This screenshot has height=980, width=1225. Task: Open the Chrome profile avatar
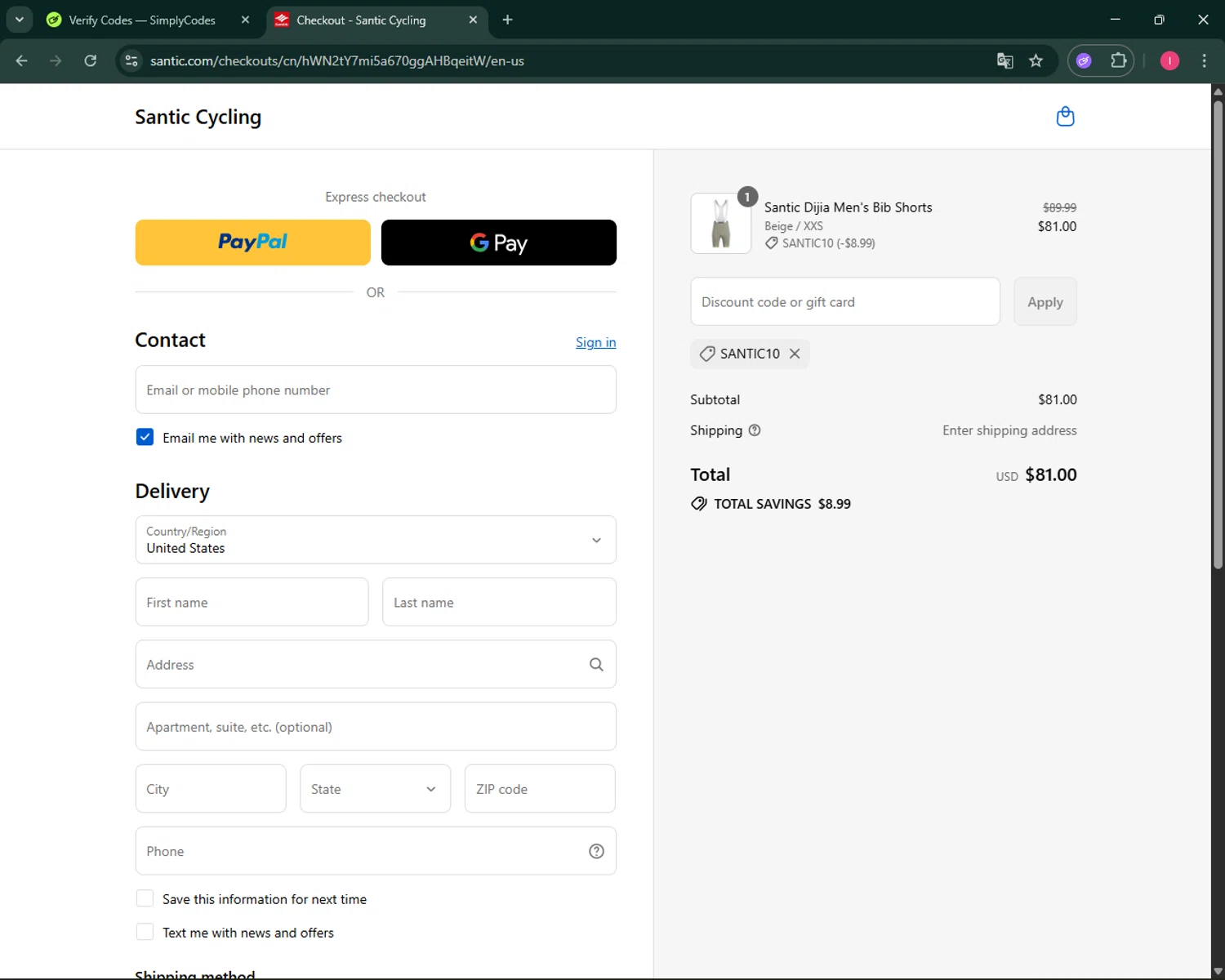[x=1169, y=60]
